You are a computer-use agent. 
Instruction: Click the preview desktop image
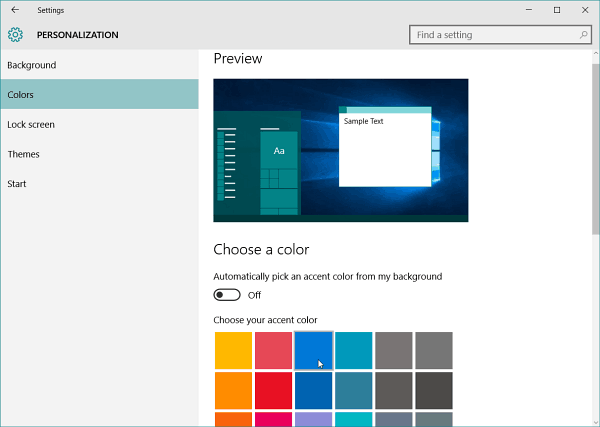(341, 150)
